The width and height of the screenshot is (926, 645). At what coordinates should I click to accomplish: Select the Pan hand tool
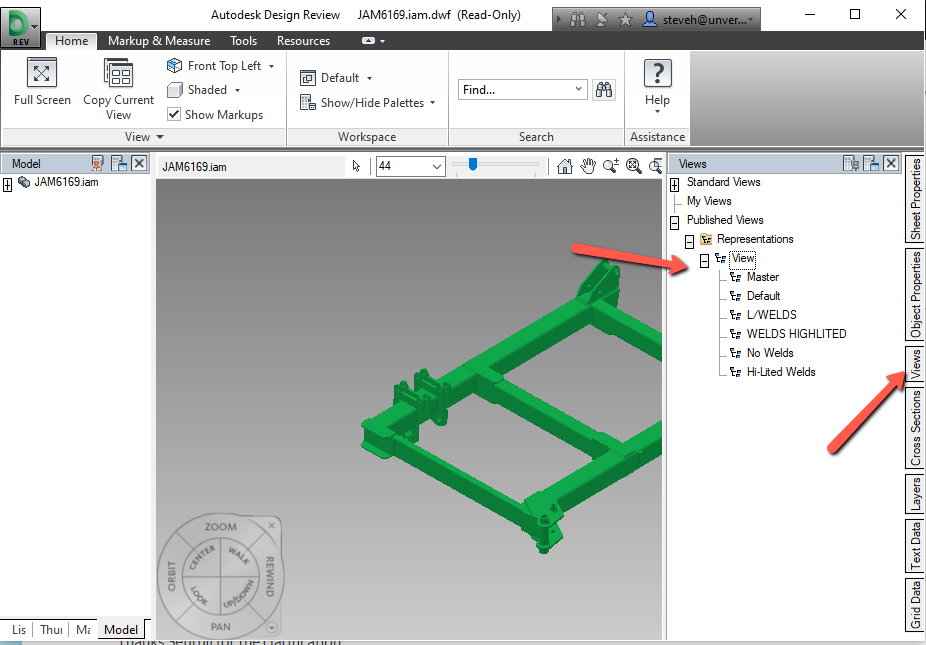pyautogui.click(x=588, y=167)
